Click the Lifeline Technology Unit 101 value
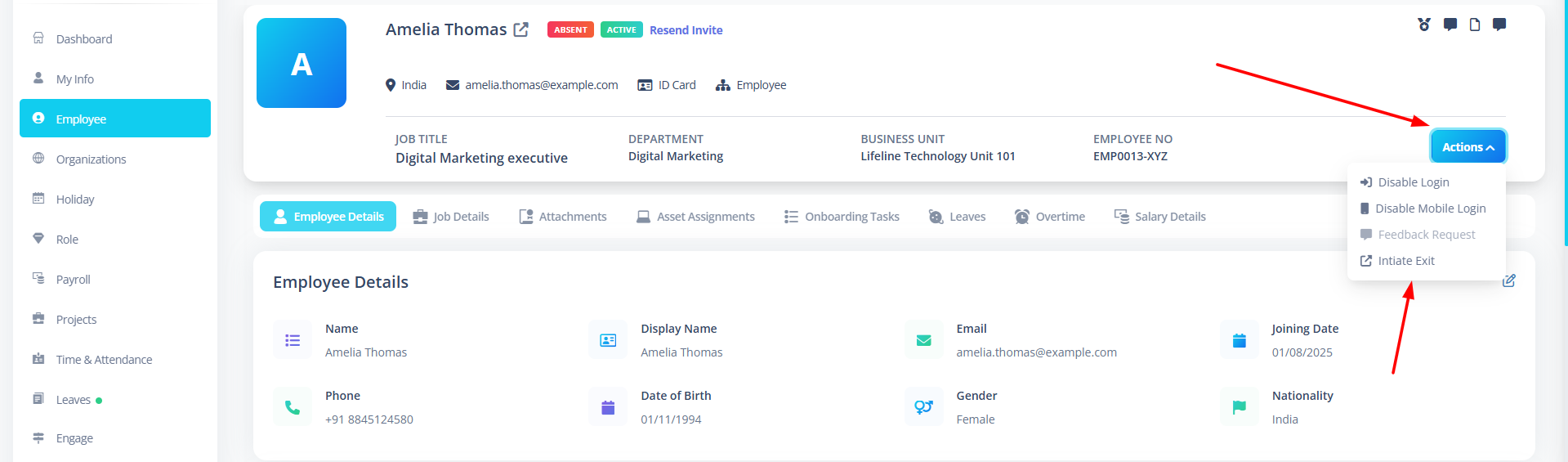The height and width of the screenshot is (462, 1568). point(938,156)
